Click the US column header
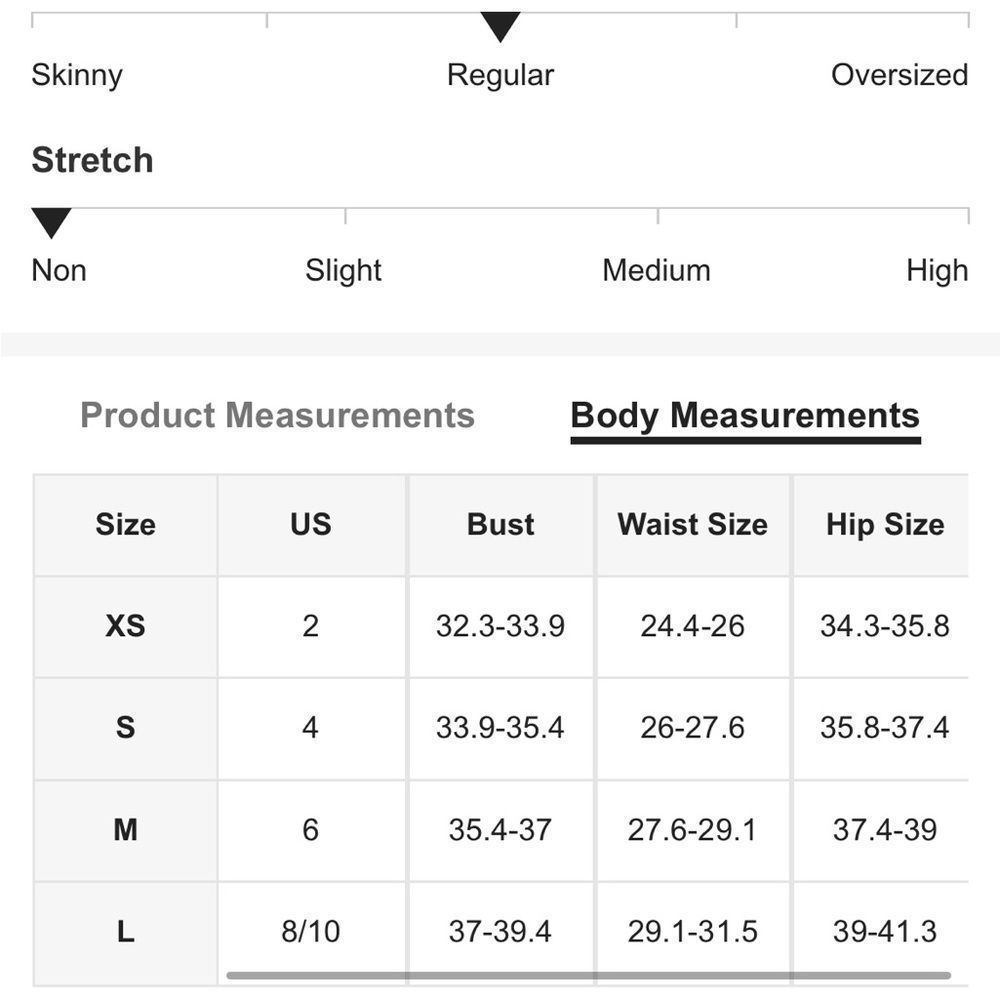1000x1000 pixels. [x=311, y=525]
